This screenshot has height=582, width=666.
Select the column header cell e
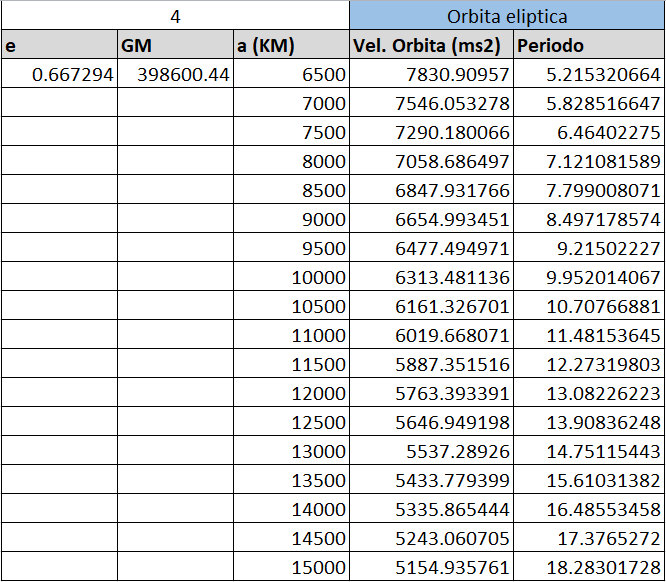[x=59, y=44]
